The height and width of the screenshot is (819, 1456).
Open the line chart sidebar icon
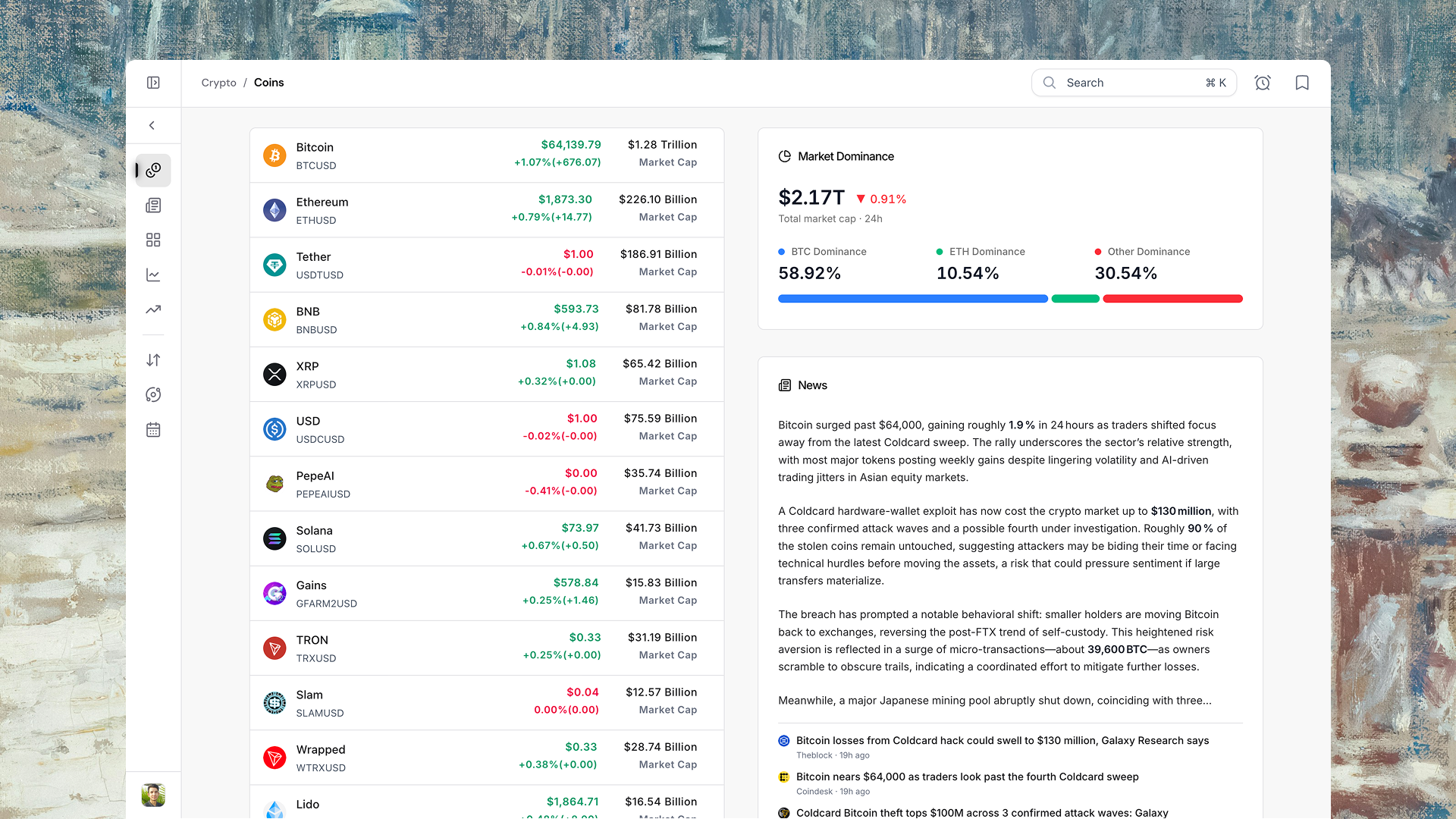[x=153, y=275]
